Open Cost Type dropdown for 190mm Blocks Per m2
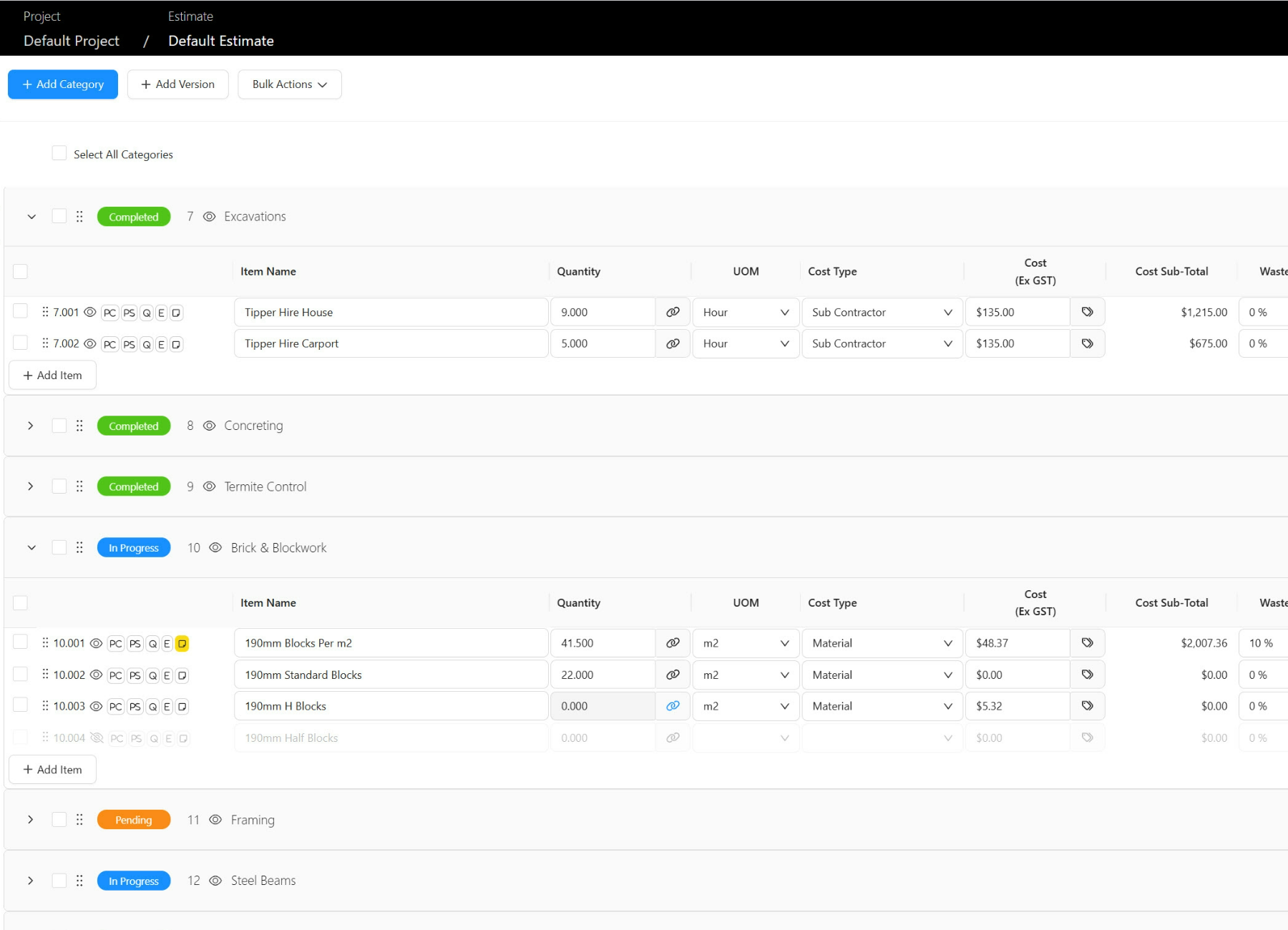Screen dimensions: 1288x930 (x=882, y=643)
